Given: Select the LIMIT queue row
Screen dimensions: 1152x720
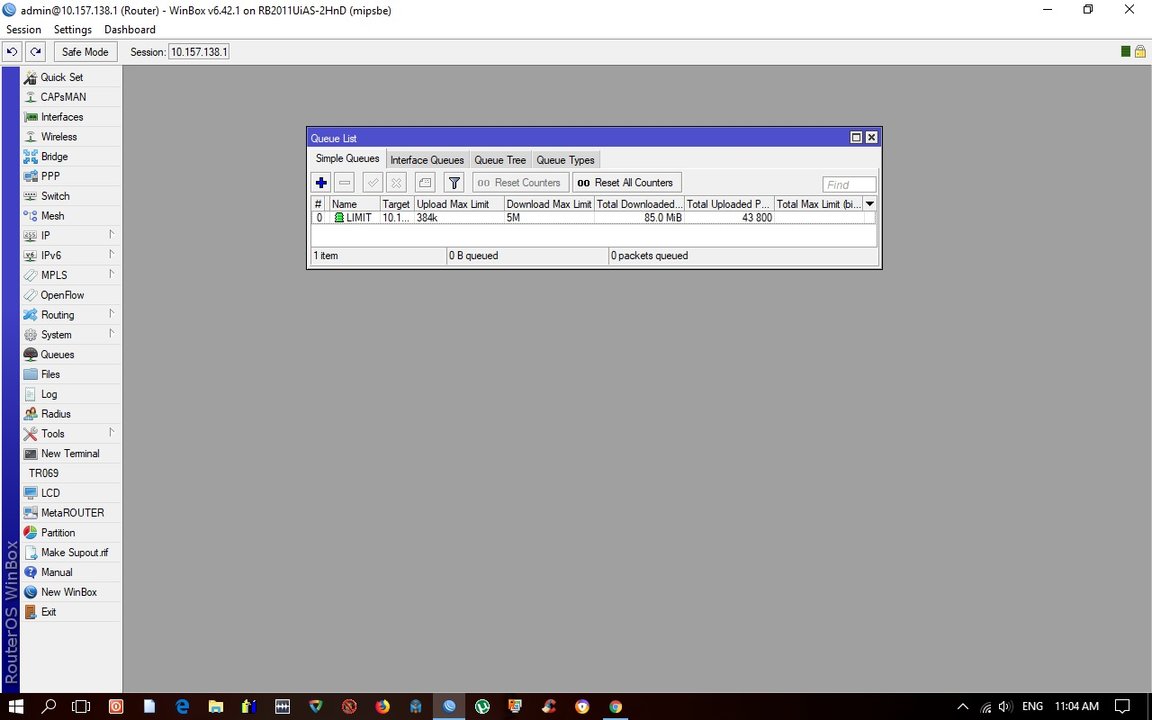Looking at the screenshot, I should pos(594,218).
